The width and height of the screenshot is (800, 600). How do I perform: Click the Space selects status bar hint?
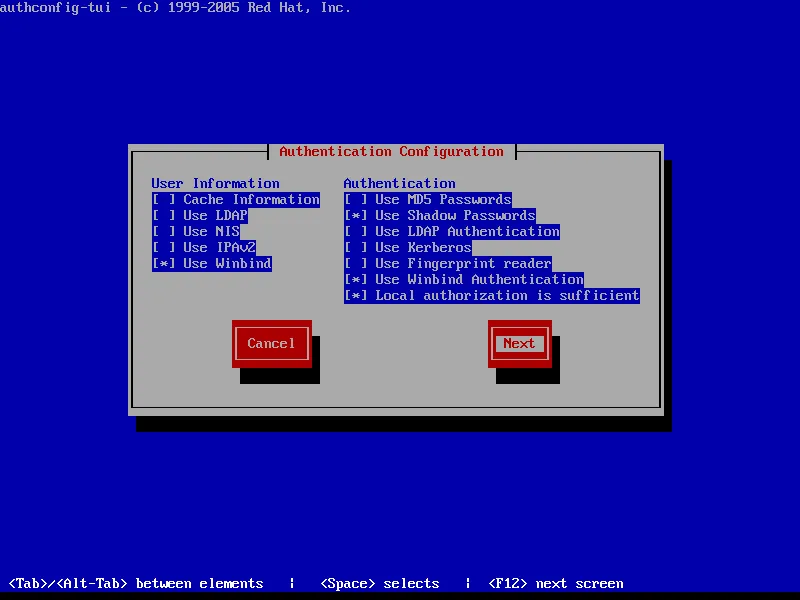379,583
